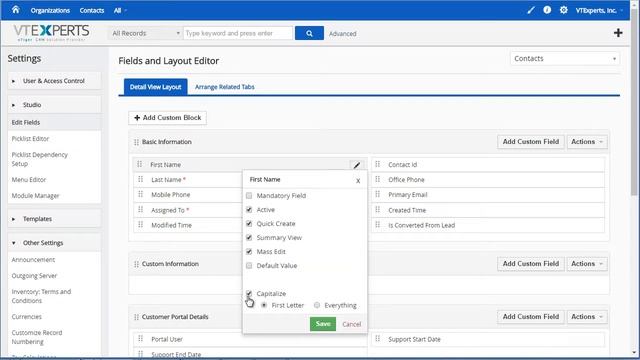Screen dimensions: 640x360
Task: Uncheck the Active checkbox
Action: tap(249, 209)
